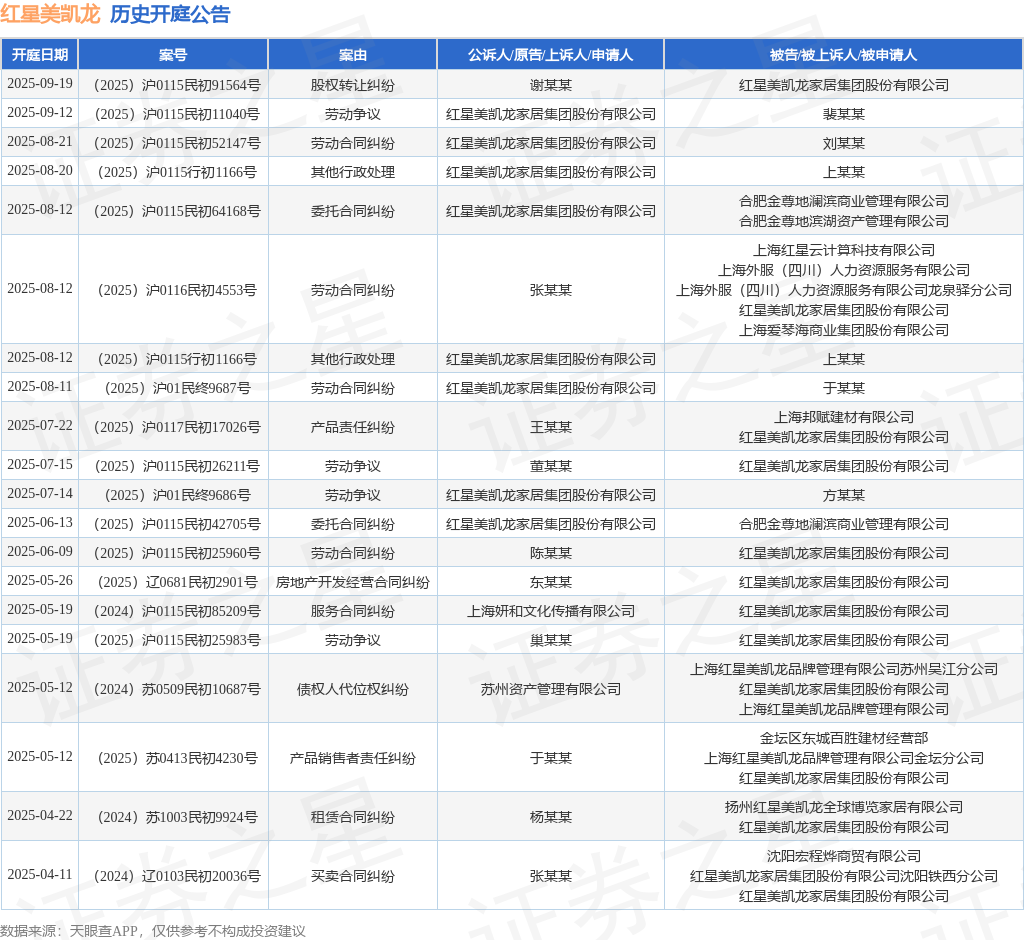Click defendant 方某某

tap(844, 495)
